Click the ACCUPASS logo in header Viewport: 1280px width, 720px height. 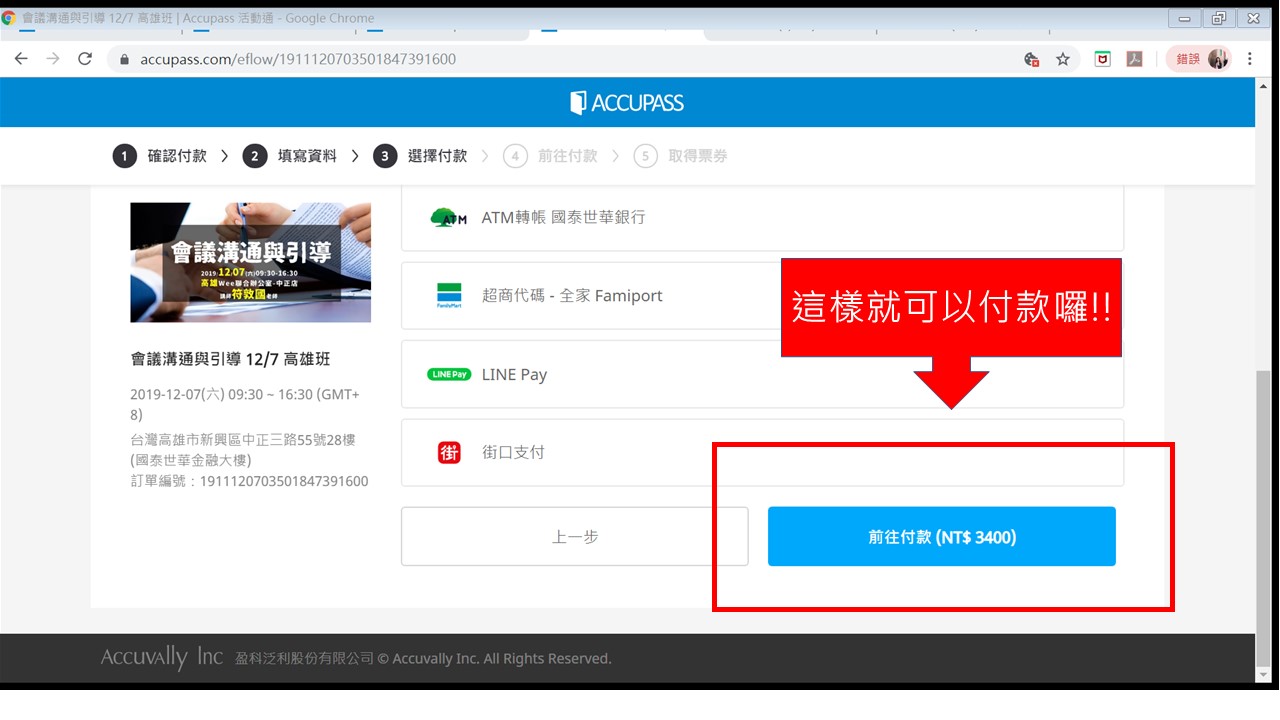tap(627, 103)
